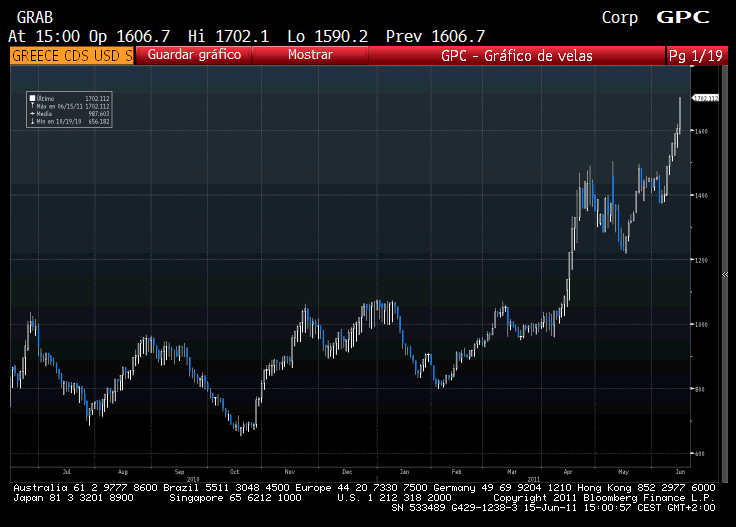Click the 'GPC - Gráfico de velas' title bar
This screenshot has height=527, width=736.
click(516, 56)
